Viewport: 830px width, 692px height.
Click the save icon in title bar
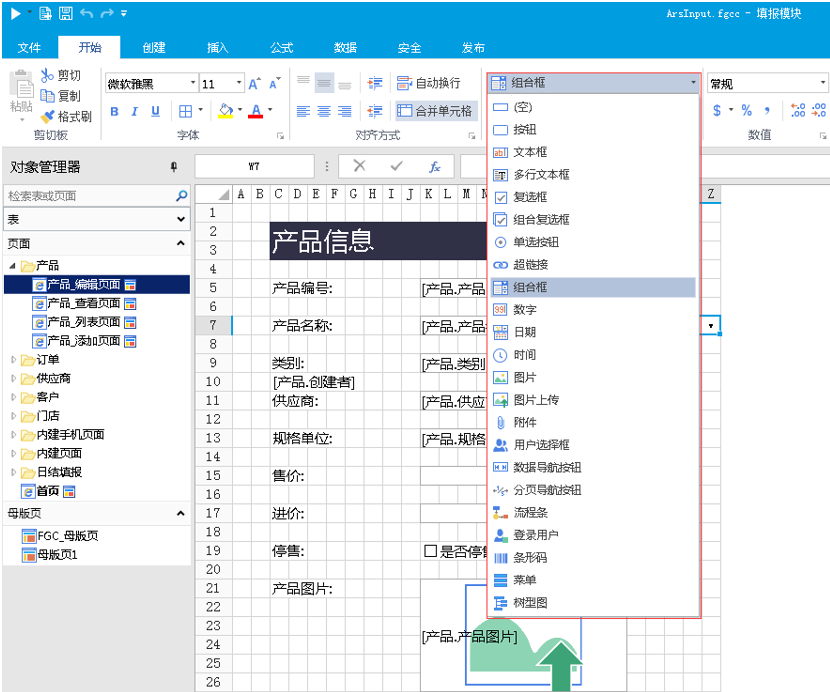coord(65,13)
